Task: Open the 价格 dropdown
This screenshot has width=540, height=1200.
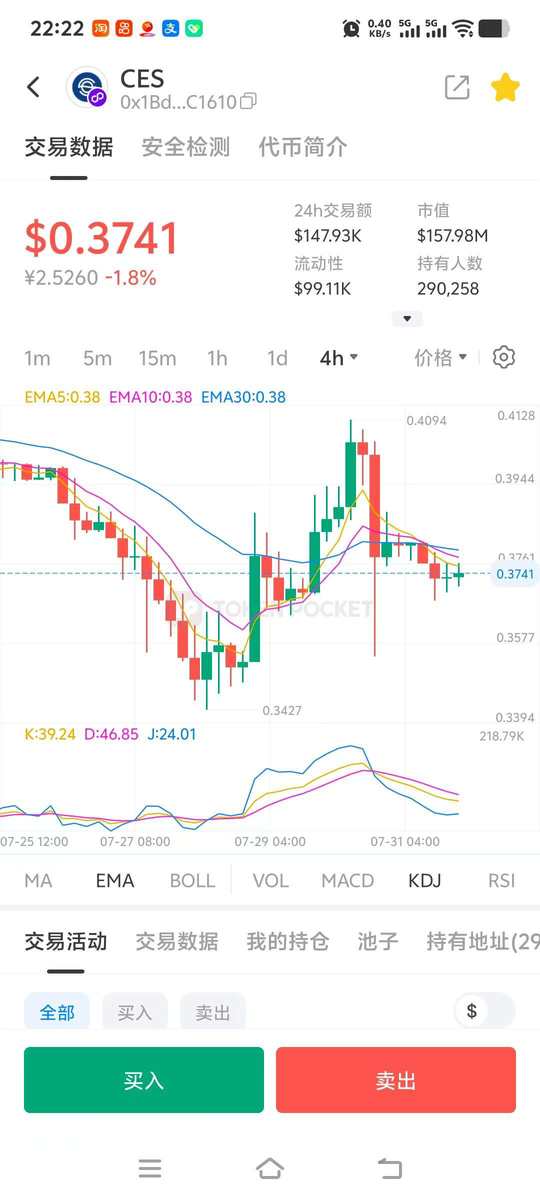Action: tap(441, 358)
